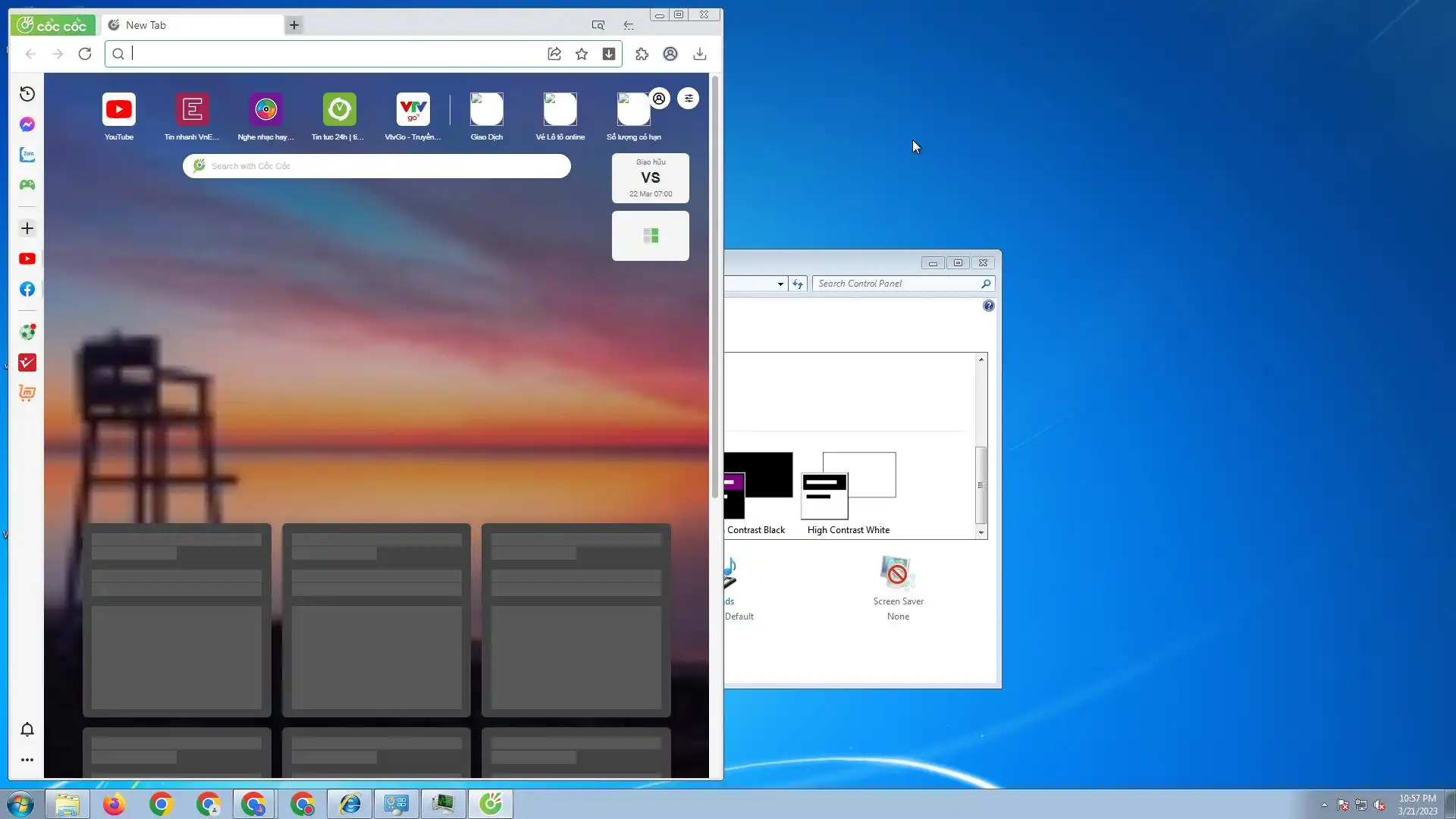Open the new tab customization settings icon
Screen dimensions: 1456x819
pos(688,99)
